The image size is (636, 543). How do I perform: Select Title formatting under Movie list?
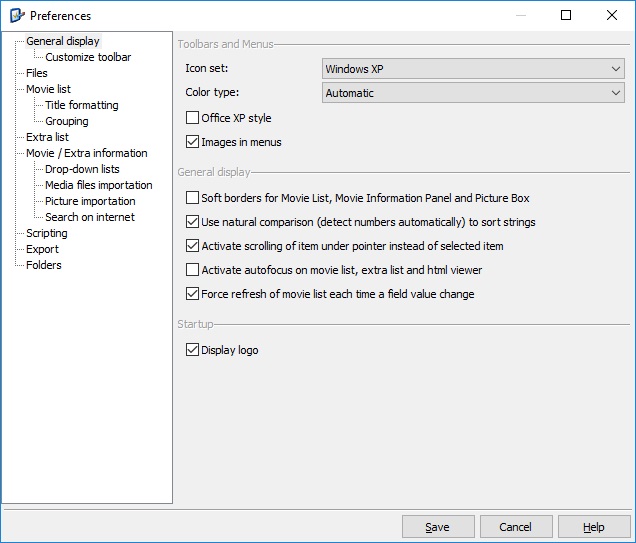tap(81, 105)
